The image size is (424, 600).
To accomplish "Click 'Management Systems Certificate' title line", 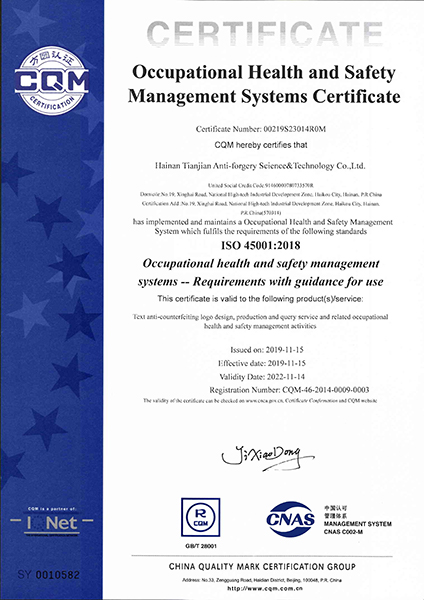I will tap(264, 96).
